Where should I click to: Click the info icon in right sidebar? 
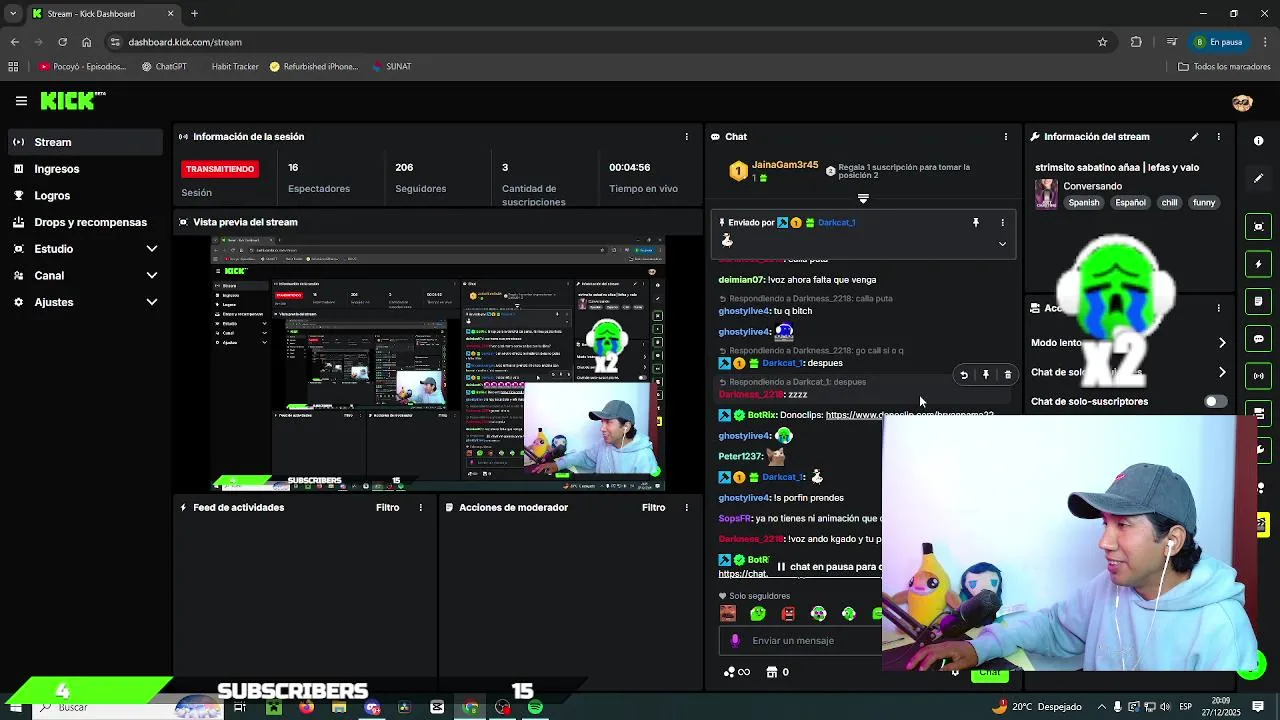(x=1259, y=141)
